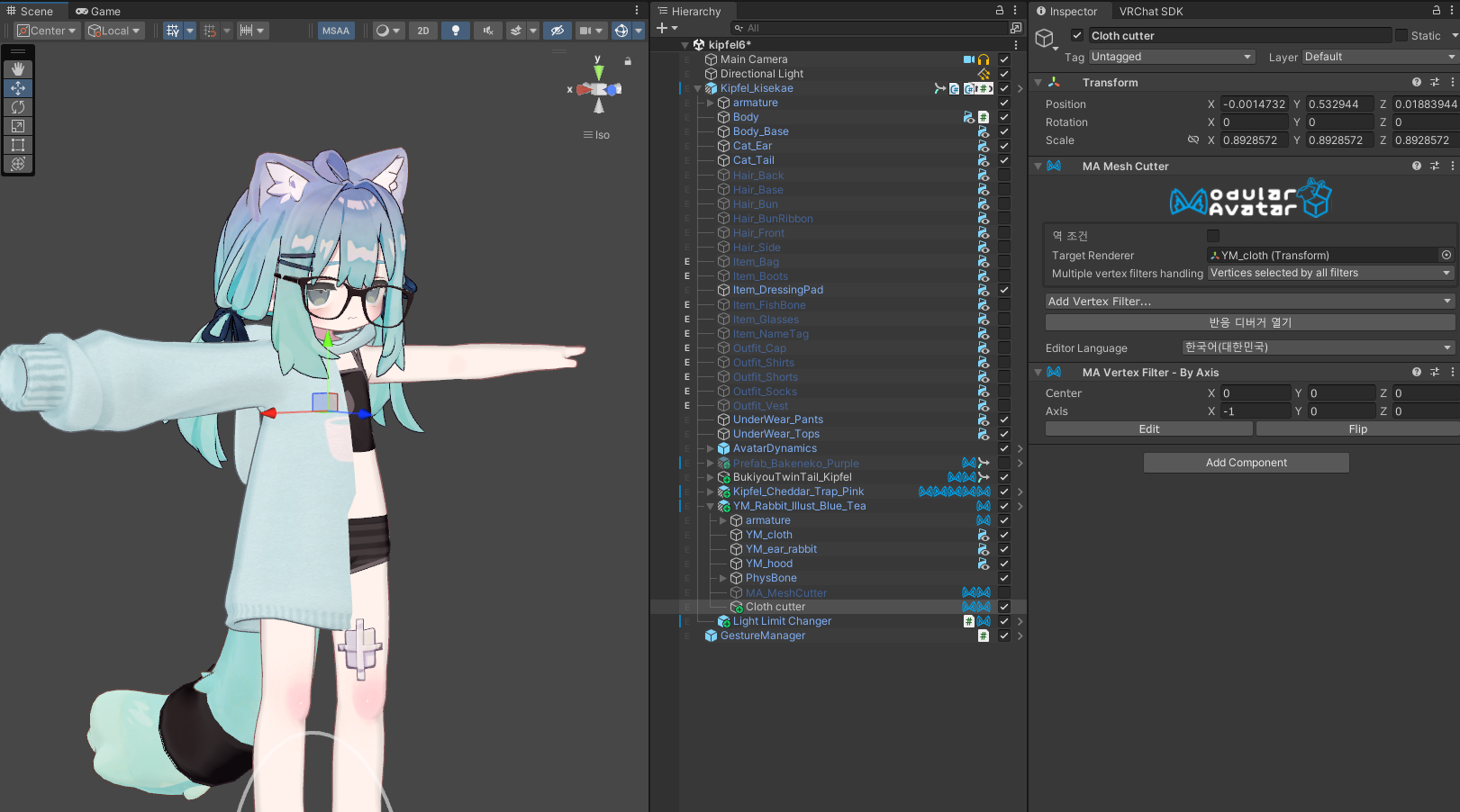This screenshot has width=1460, height=812.
Task: Click the Position X field
Action: pos(1255,104)
